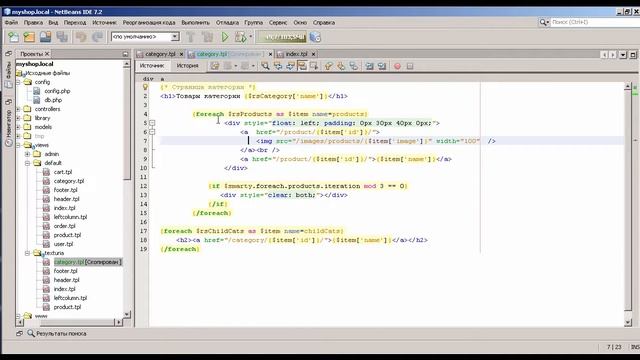Open the editor tab list dropdown
Image resolution: width=640 pixels, height=360 pixels.
(x=623, y=54)
